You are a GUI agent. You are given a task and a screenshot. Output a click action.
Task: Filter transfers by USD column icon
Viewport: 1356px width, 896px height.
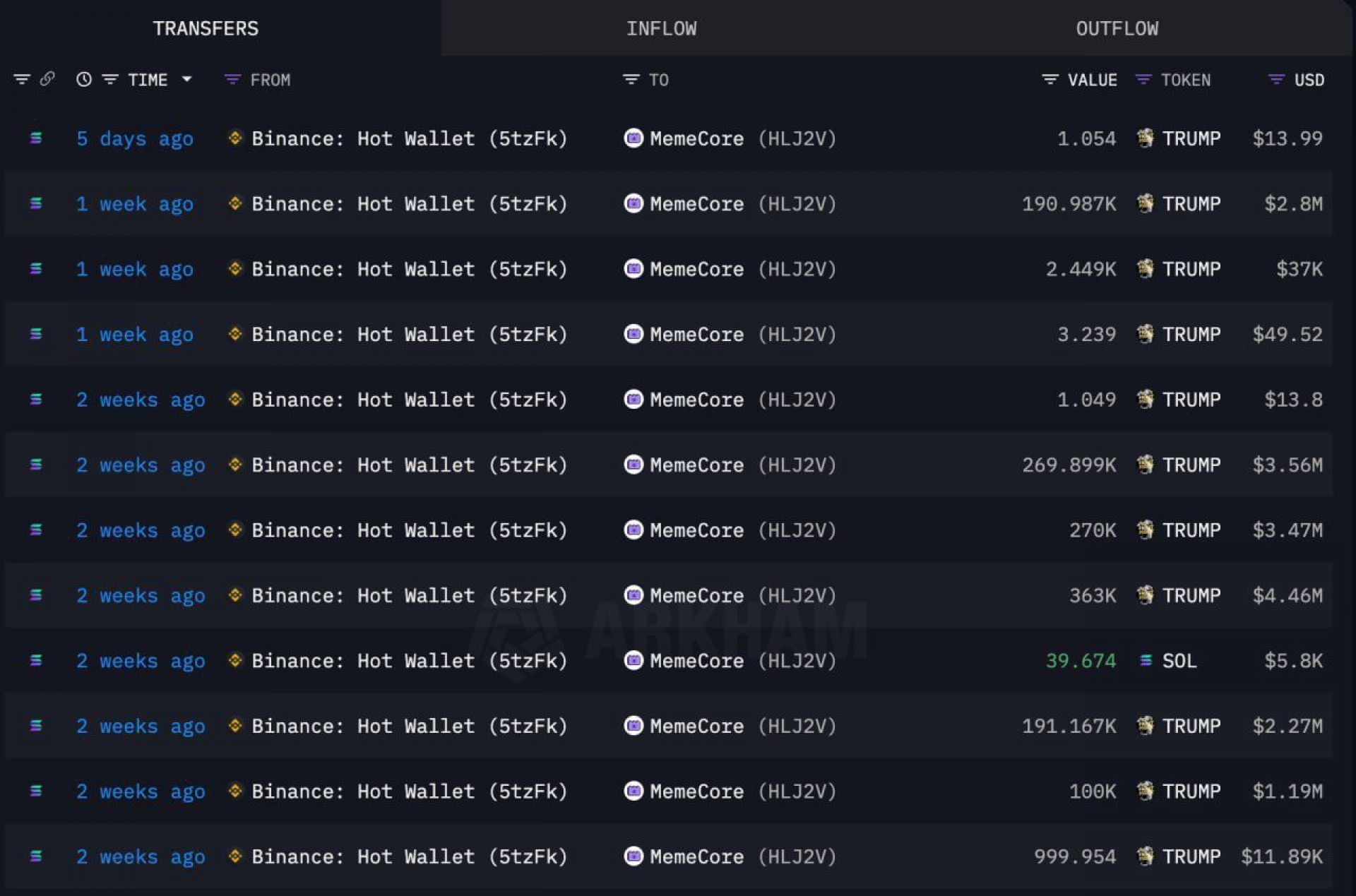[x=1276, y=80]
